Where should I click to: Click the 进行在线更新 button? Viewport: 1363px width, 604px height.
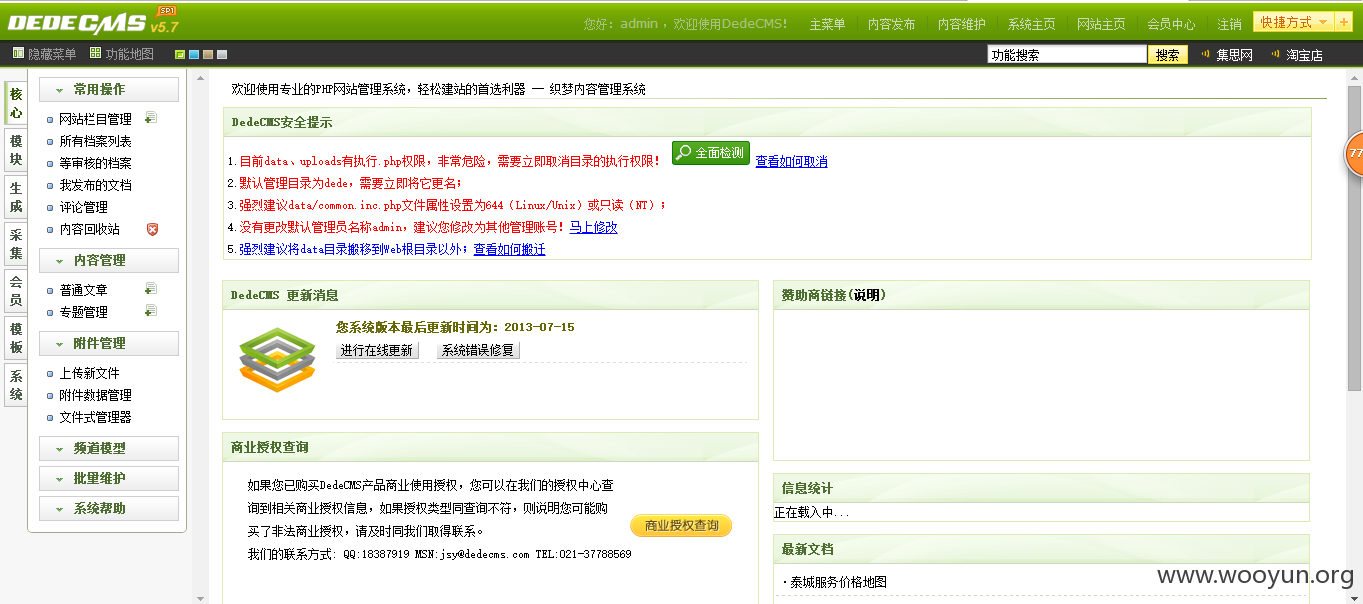click(376, 350)
